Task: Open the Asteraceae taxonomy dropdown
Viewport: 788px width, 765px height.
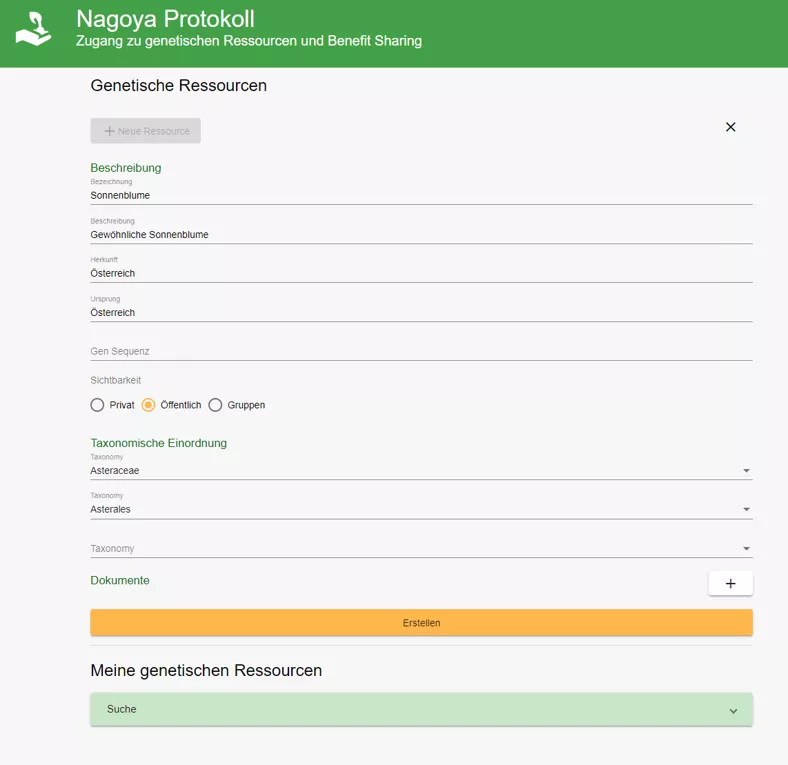Action: tap(420, 470)
